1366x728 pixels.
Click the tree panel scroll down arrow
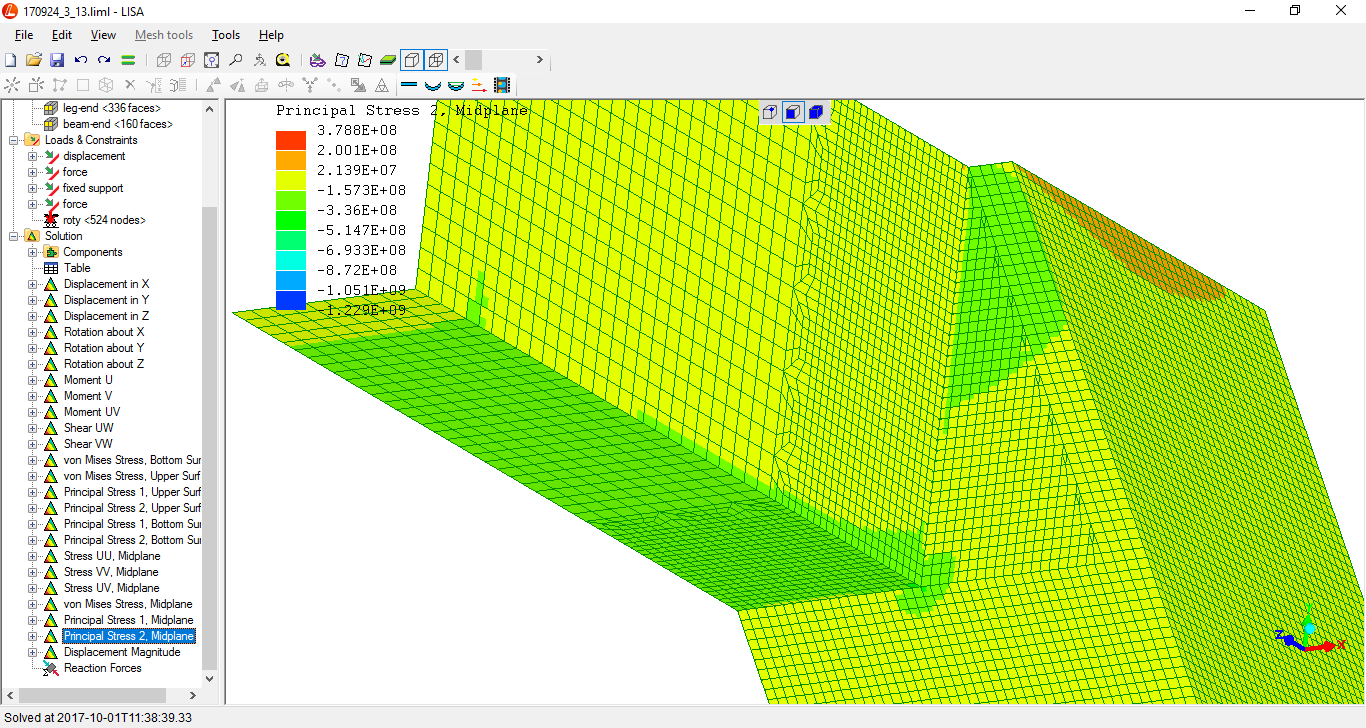pos(209,678)
